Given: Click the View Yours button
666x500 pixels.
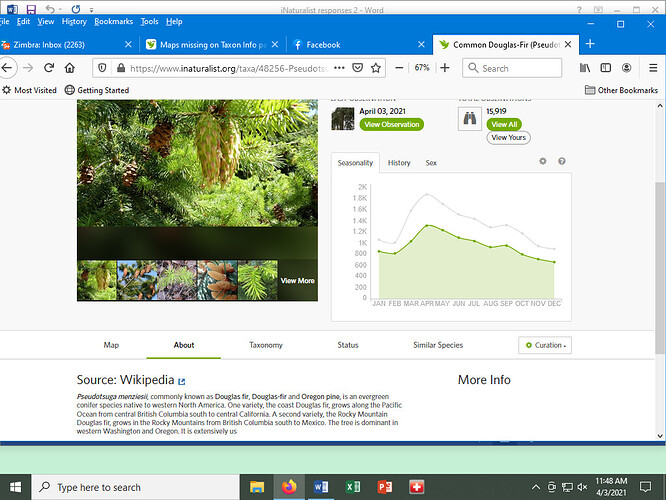Looking at the screenshot, I should pos(508,138).
